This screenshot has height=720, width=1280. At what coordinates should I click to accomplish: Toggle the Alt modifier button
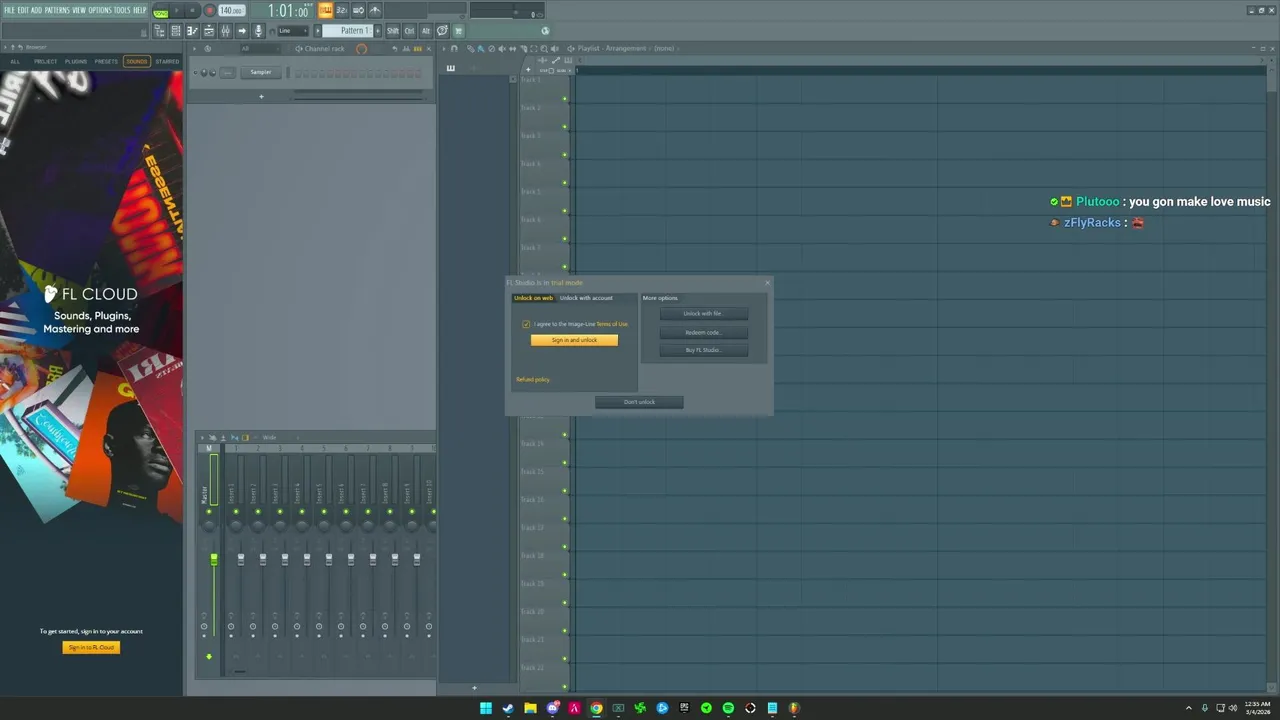click(x=426, y=31)
